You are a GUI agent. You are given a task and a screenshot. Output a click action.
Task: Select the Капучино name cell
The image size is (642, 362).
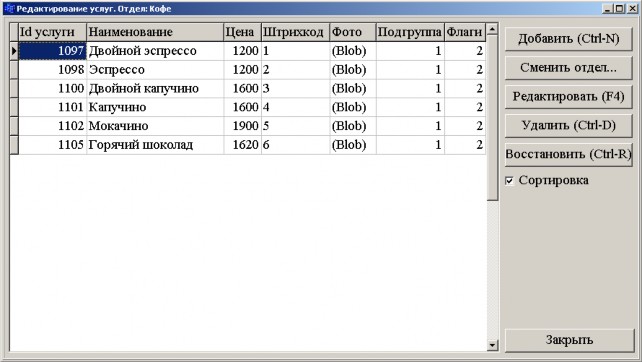click(155, 107)
